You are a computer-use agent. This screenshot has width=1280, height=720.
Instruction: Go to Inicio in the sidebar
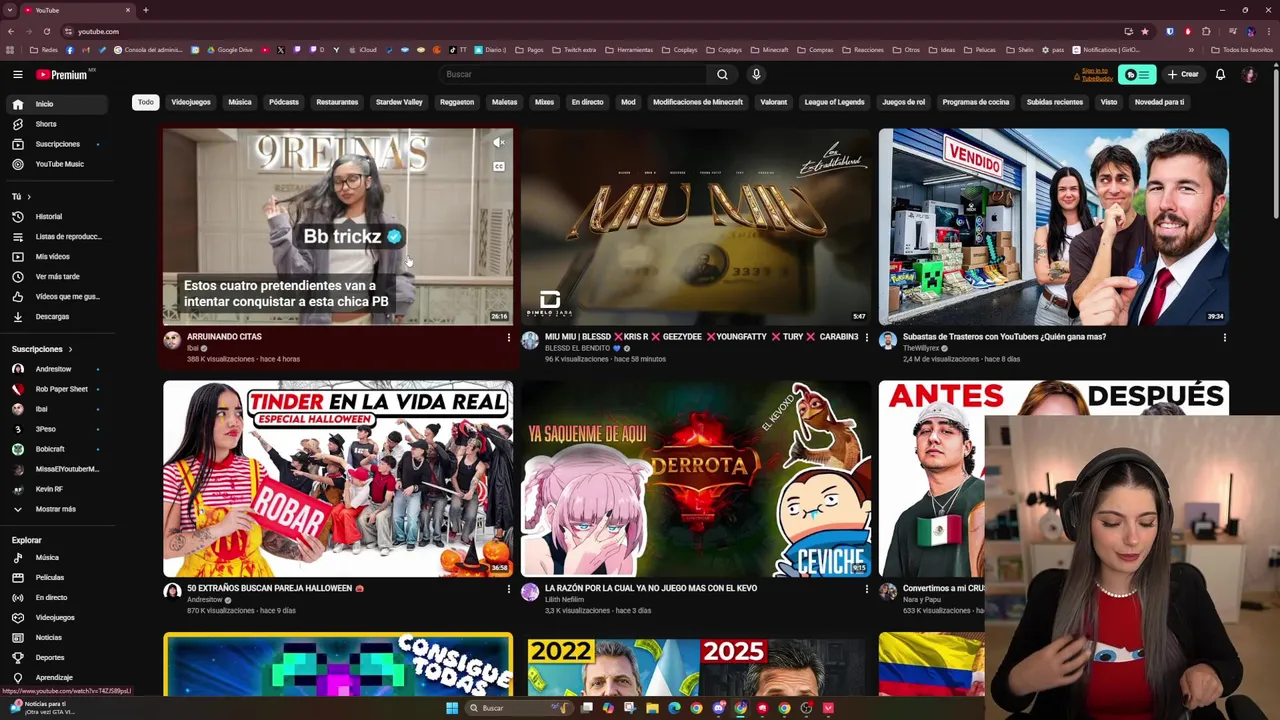[x=56, y=104]
